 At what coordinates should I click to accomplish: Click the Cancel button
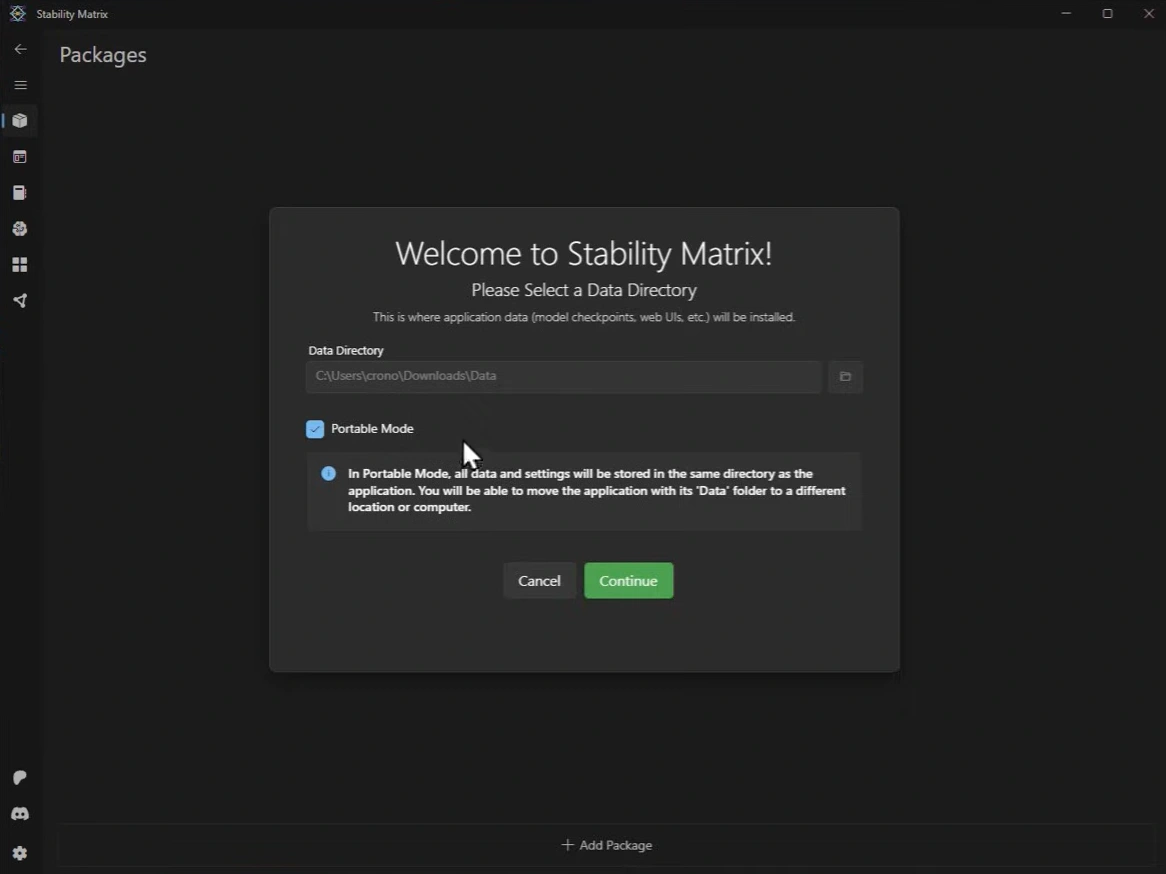pyautogui.click(x=539, y=580)
